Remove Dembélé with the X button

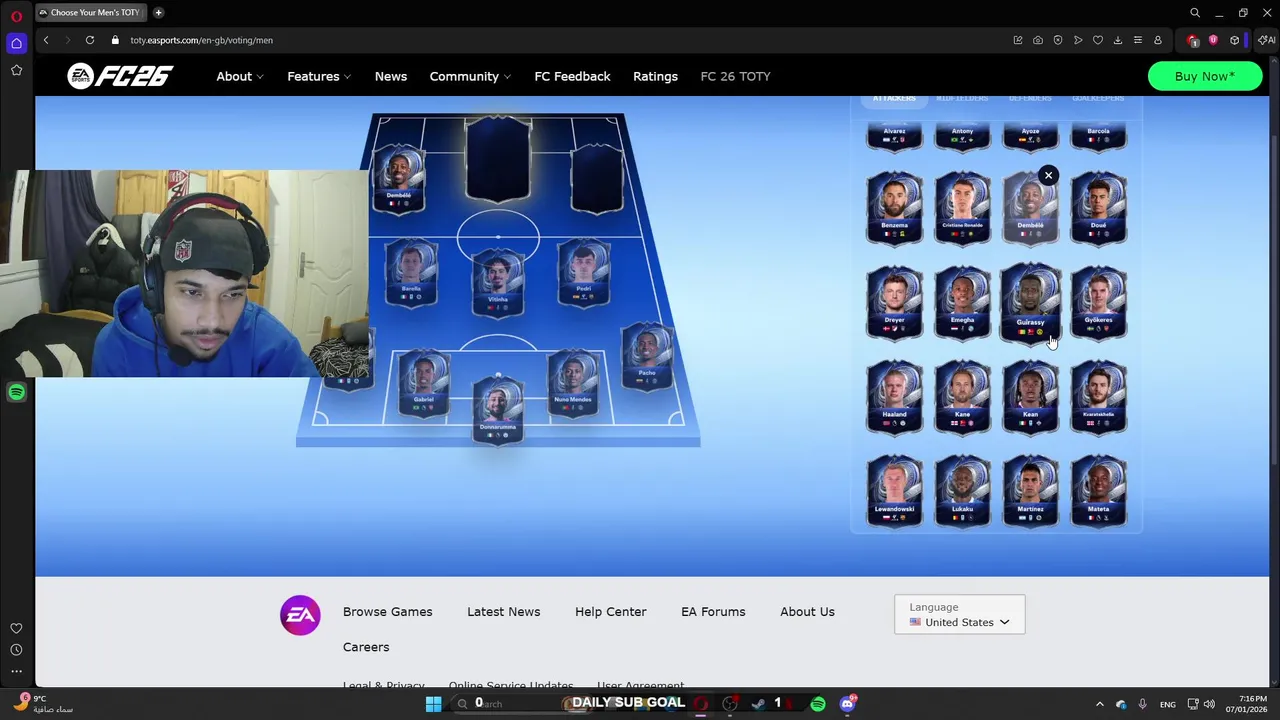1048,176
